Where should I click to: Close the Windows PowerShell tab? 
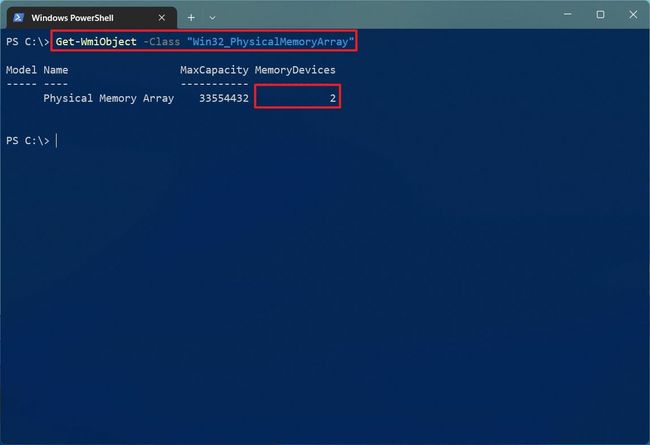pos(162,18)
